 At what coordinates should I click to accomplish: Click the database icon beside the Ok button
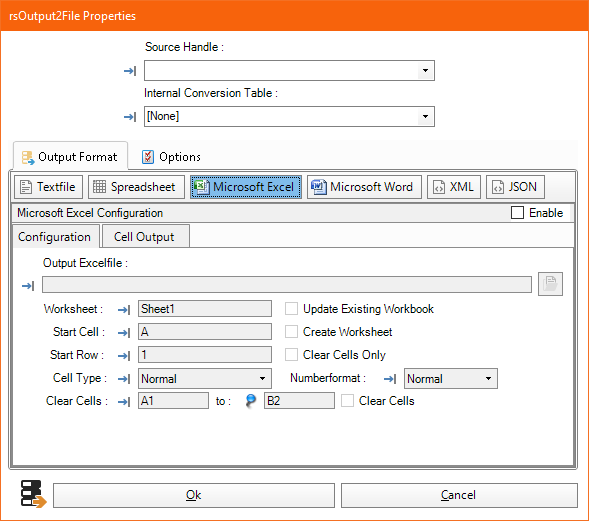click(33, 494)
